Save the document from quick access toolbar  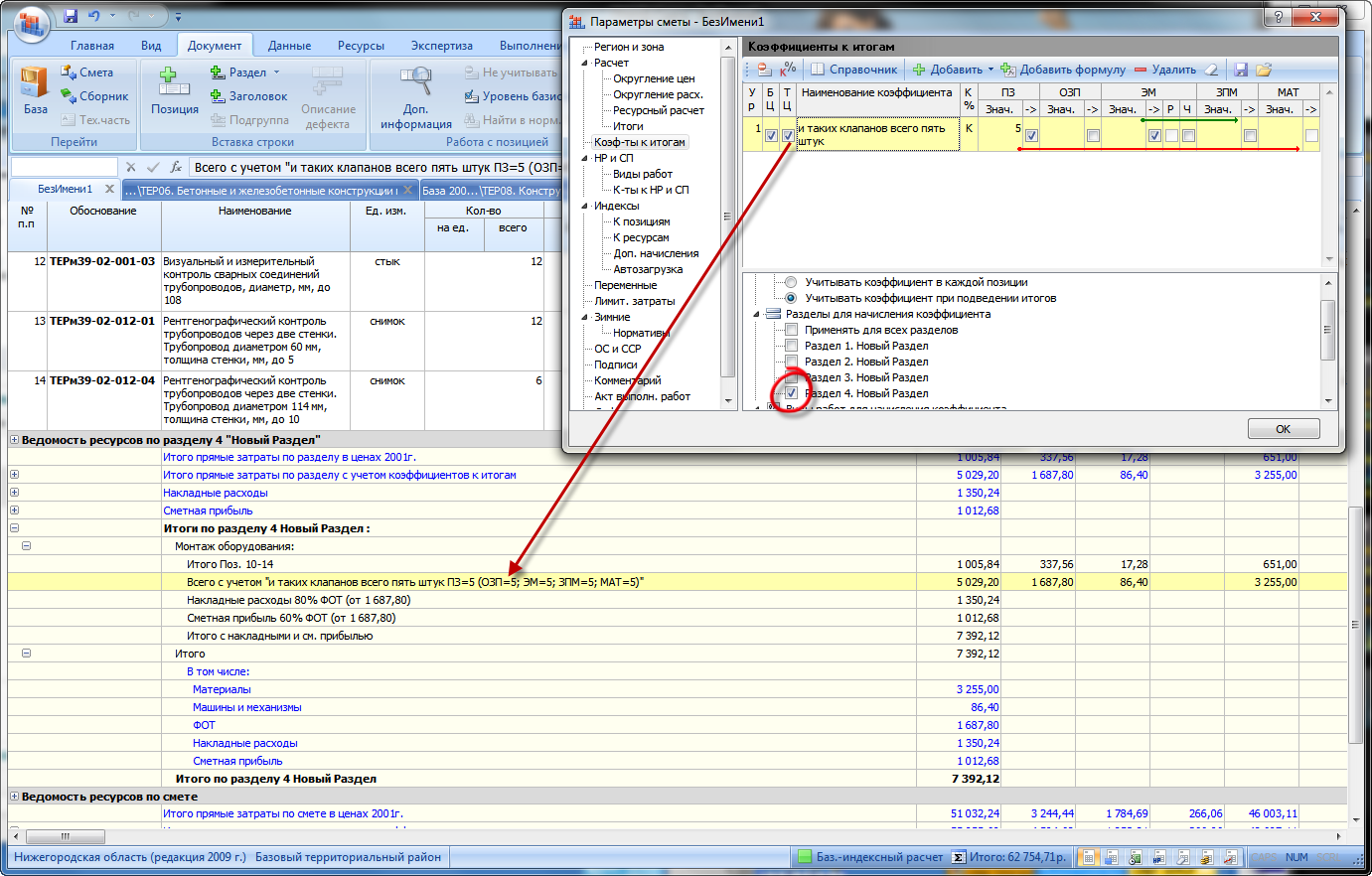coord(71,17)
